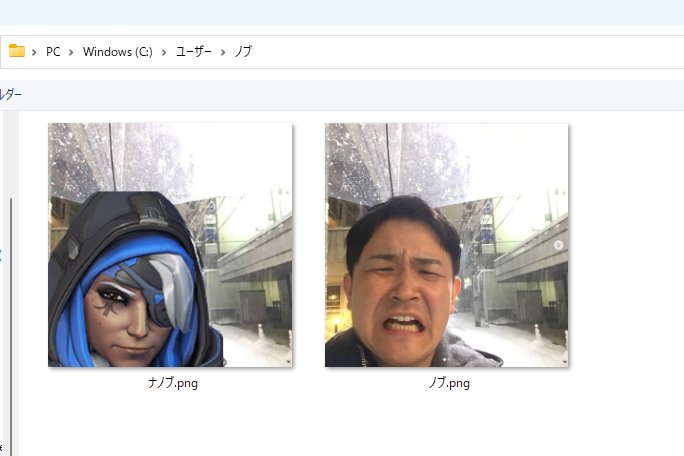Image resolution: width=684 pixels, height=456 pixels.
Task: Select the ノブ.png thumbnail image
Action: tap(447, 245)
